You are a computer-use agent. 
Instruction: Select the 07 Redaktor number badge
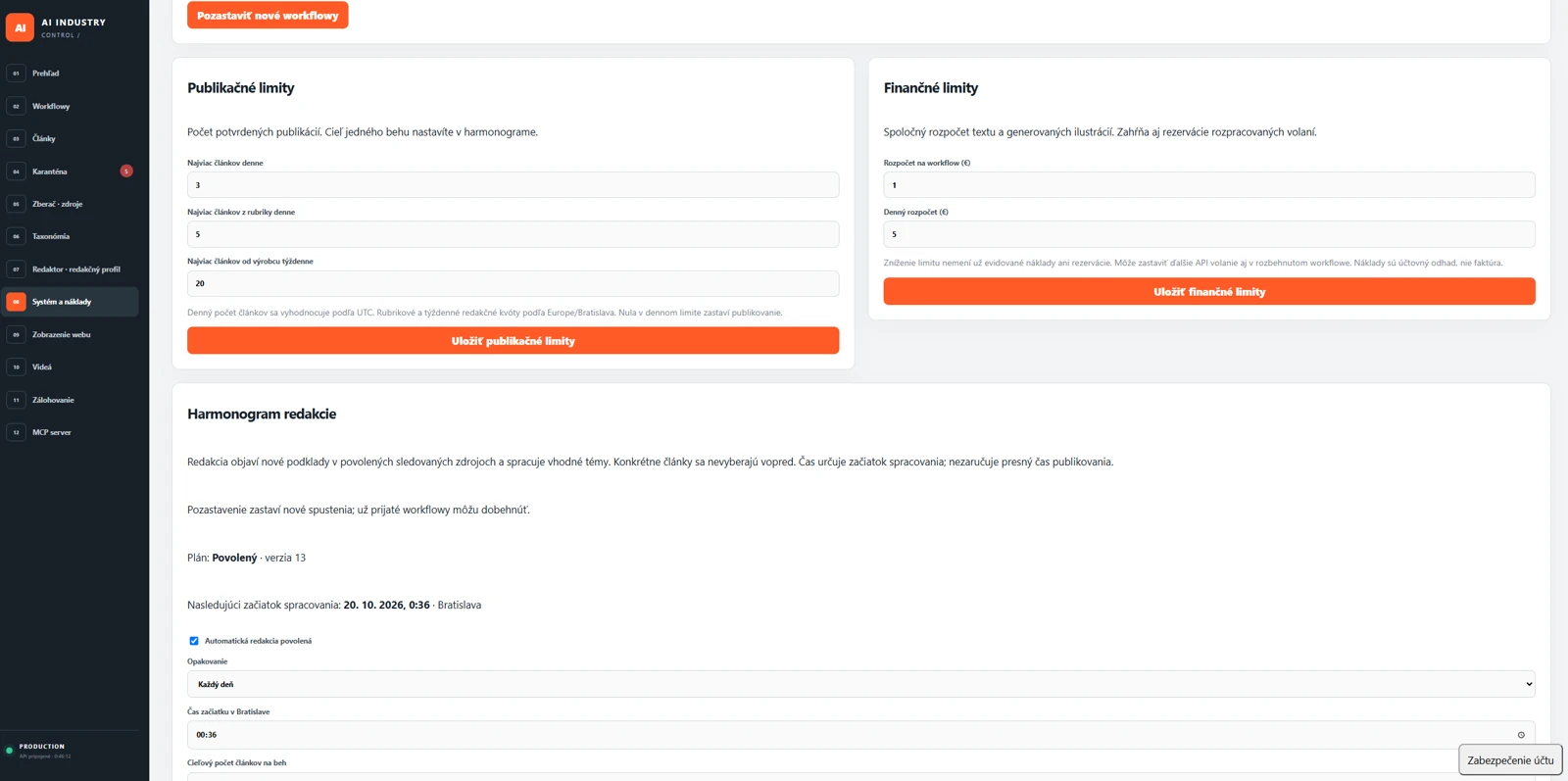(x=16, y=269)
